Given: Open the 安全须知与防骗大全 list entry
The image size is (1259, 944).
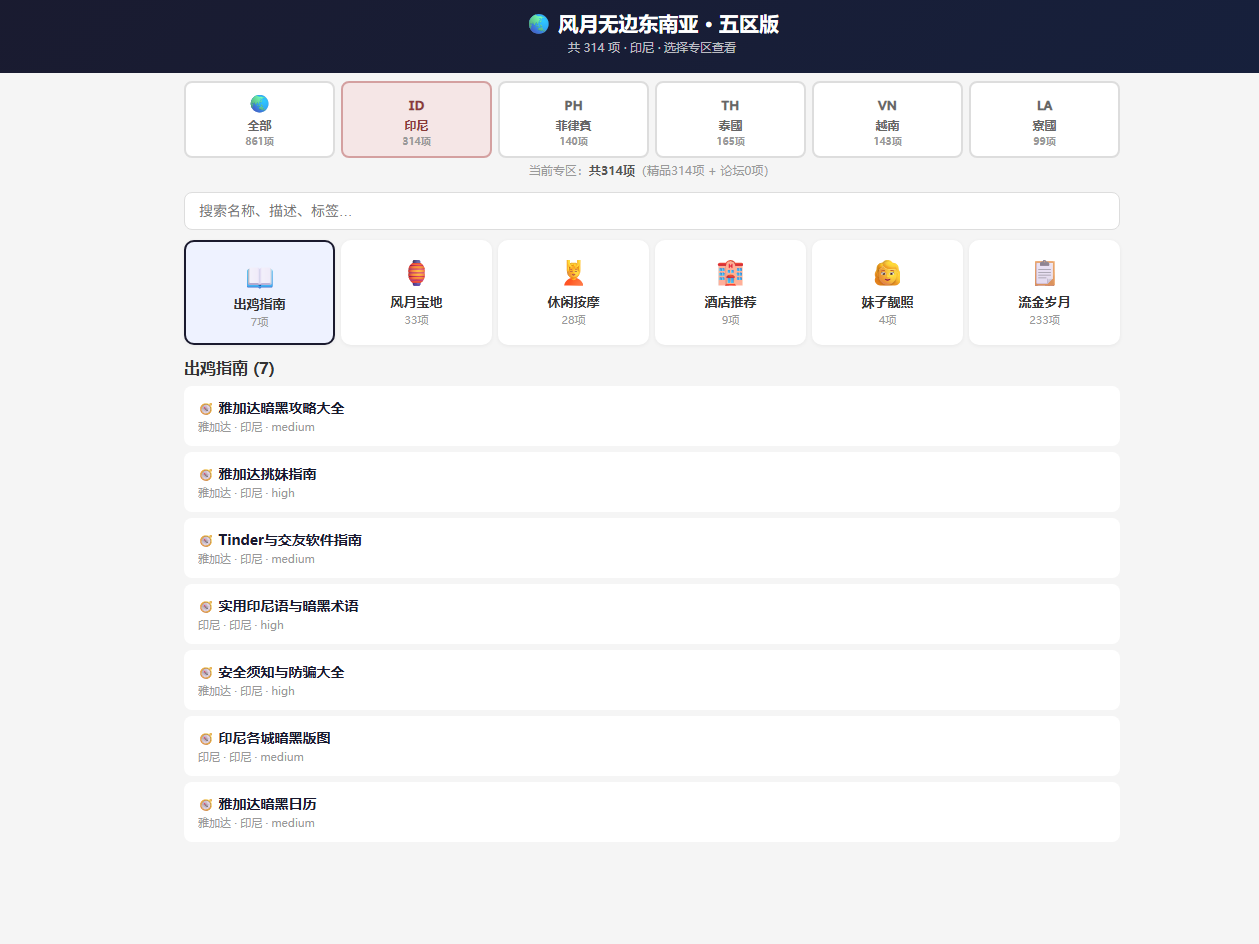Looking at the screenshot, I should 652,680.
